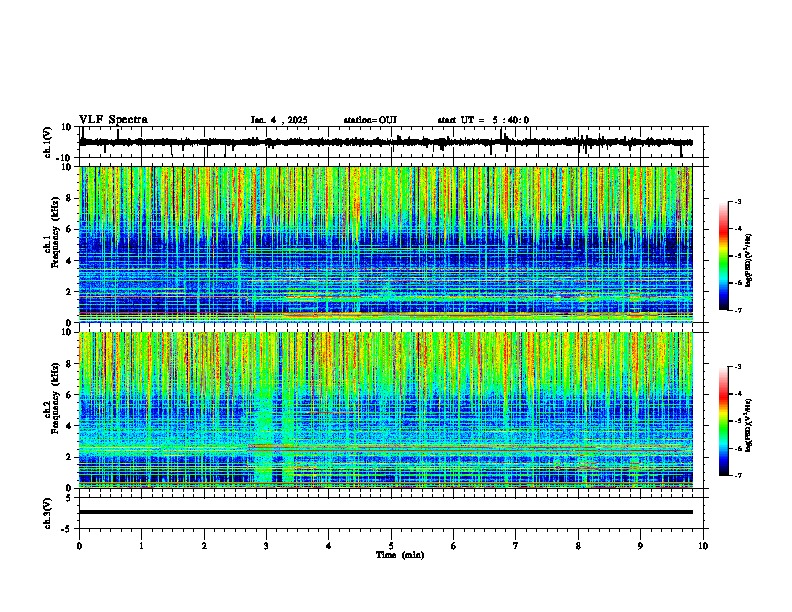Click the "station=OUI" header label
This screenshot has width=792, height=612.
(370, 120)
